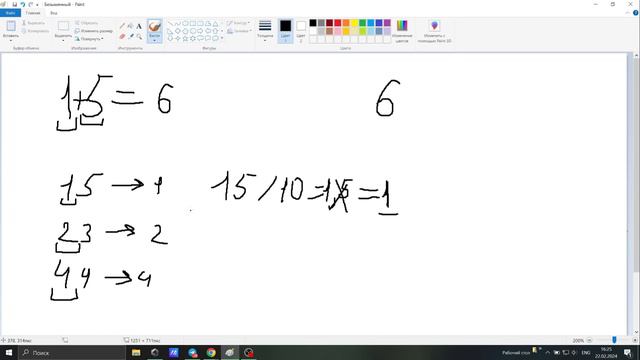This screenshot has width=640, height=360.
Task: Click the zoom out minus button
Action: pos(589,340)
